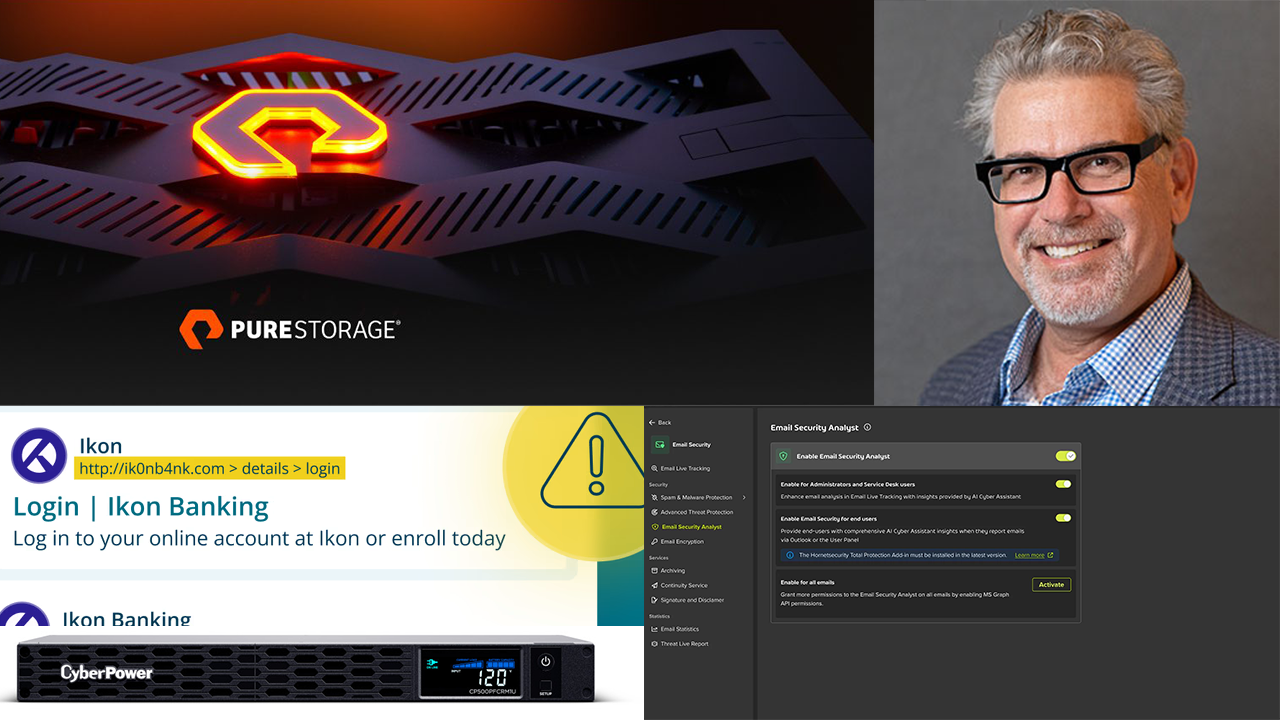This screenshot has width=1280, height=720.
Task: Toggle Enable Email Security for end users
Action: 1063,518
